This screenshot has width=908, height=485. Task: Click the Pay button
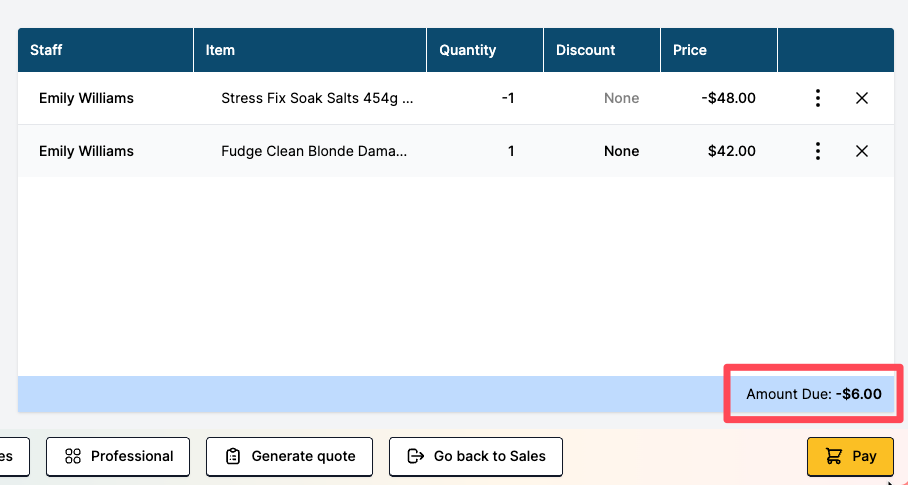click(850, 457)
